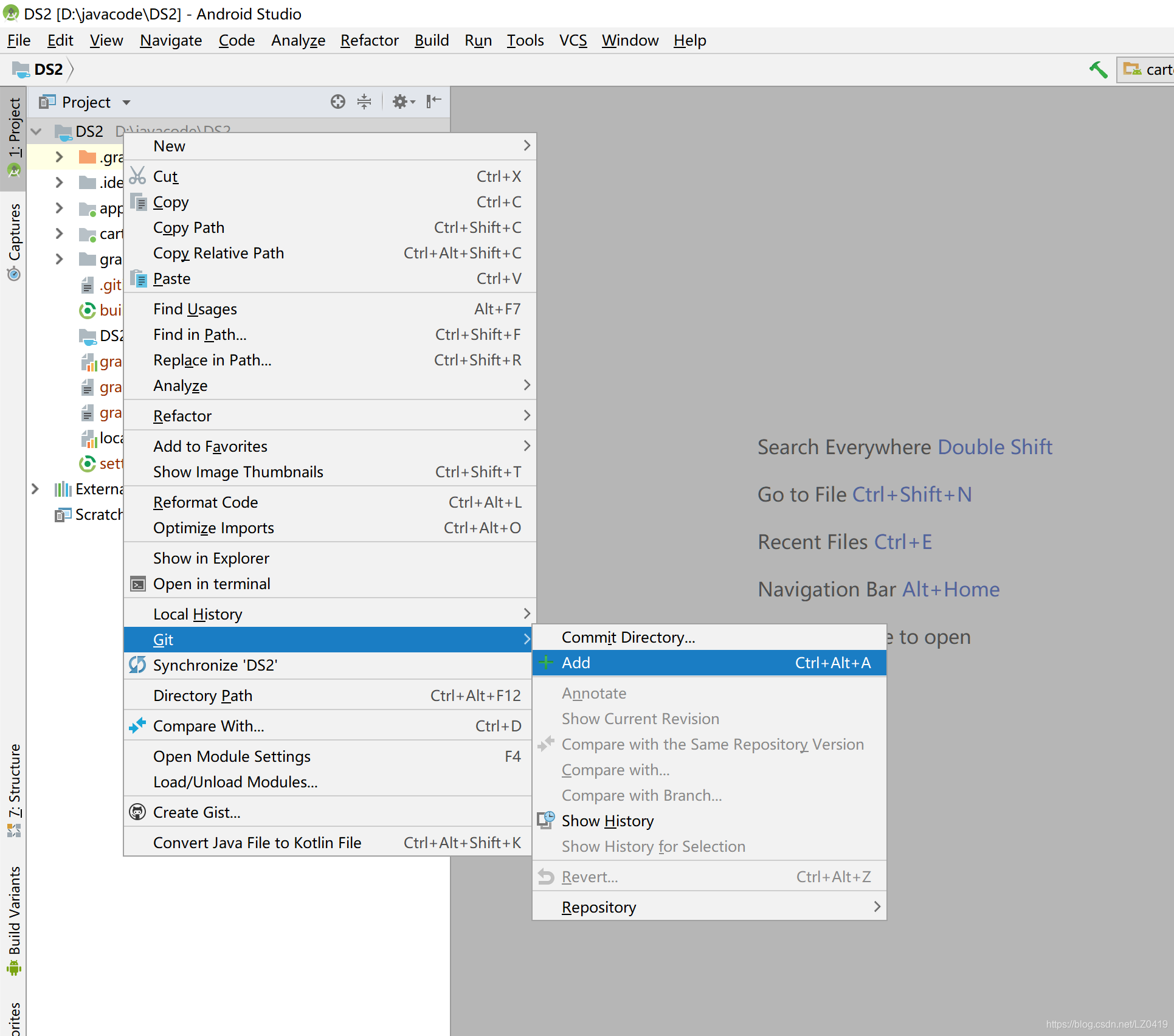Click the build.gradle green circle icon
Screen dimensions: 1174x1036
88,310
